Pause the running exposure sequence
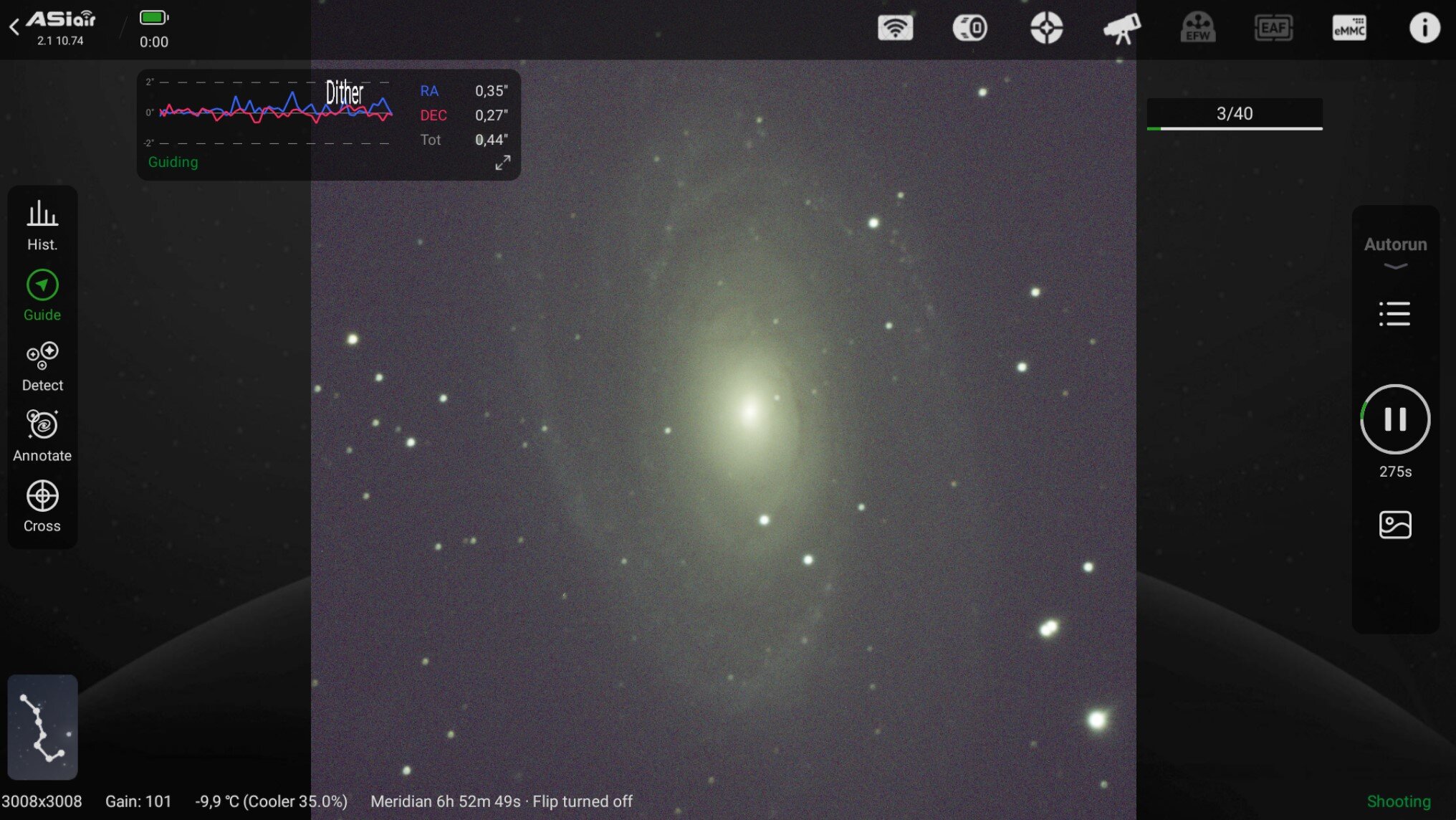The image size is (1456, 820). coord(1395,419)
